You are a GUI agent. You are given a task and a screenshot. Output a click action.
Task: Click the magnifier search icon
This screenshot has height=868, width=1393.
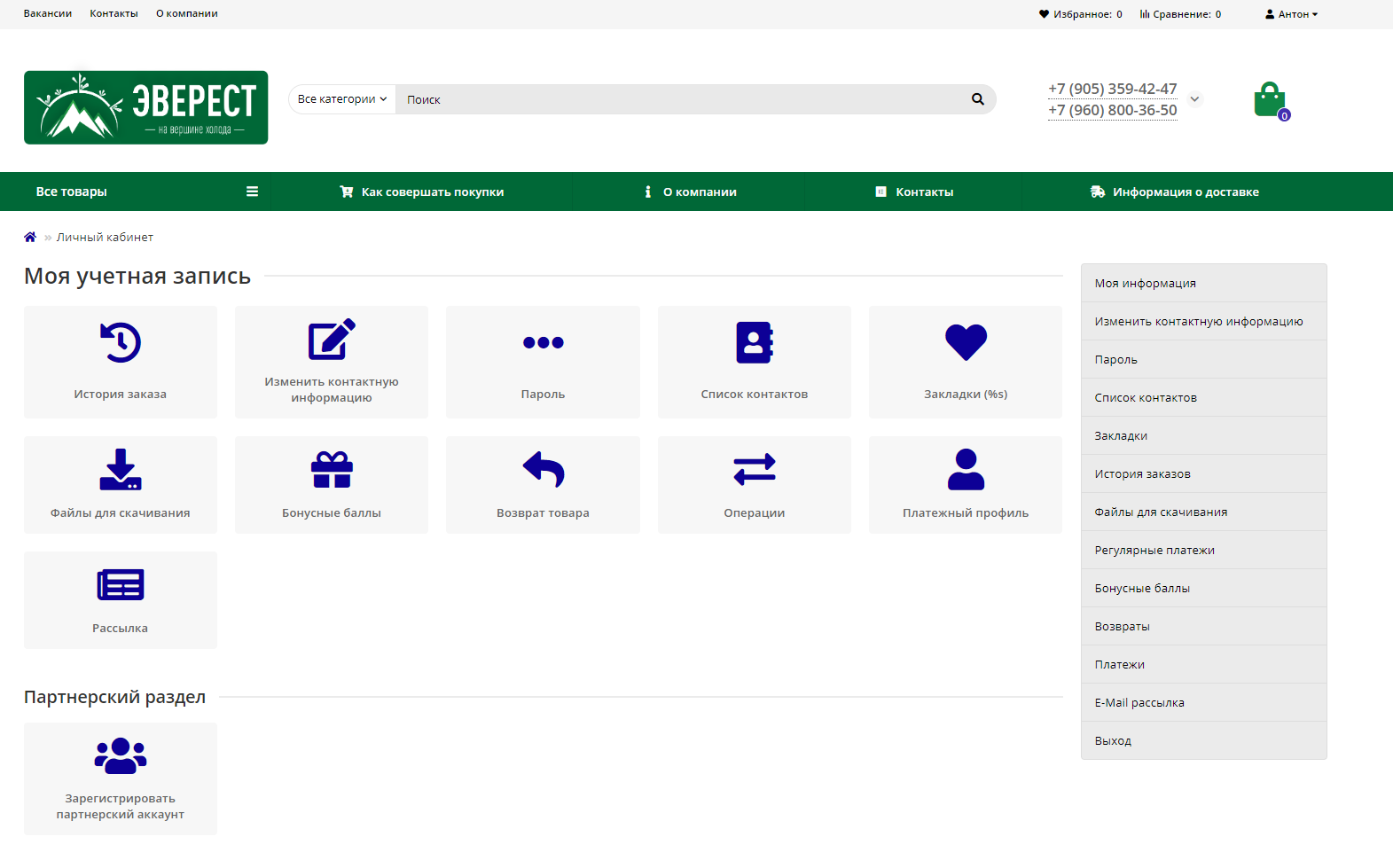tap(977, 99)
